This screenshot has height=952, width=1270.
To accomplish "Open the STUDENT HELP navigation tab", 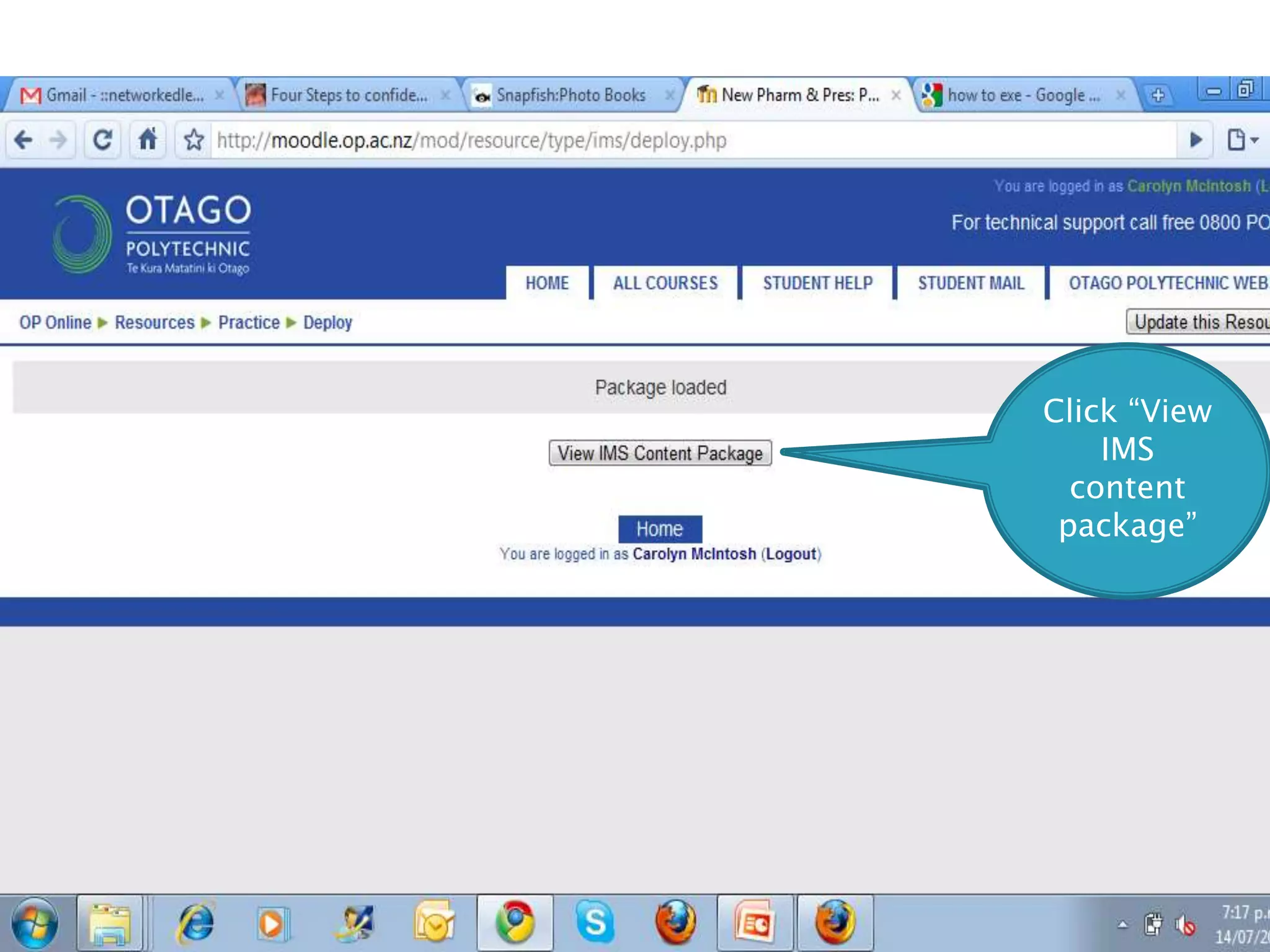I will point(818,283).
